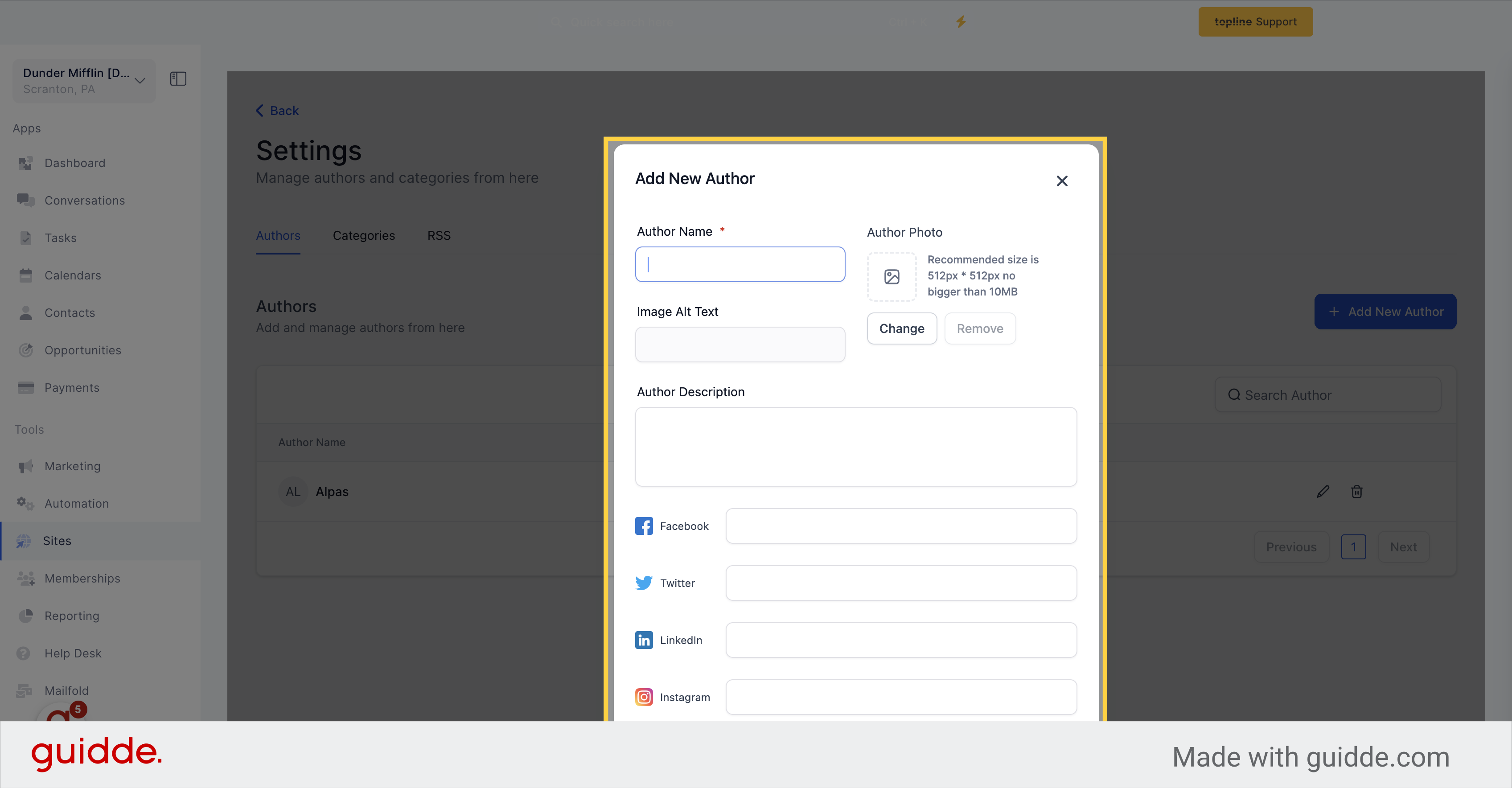This screenshot has height=788, width=1512.
Task: Open Help Desk in the sidebar
Action: tap(73, 653)
